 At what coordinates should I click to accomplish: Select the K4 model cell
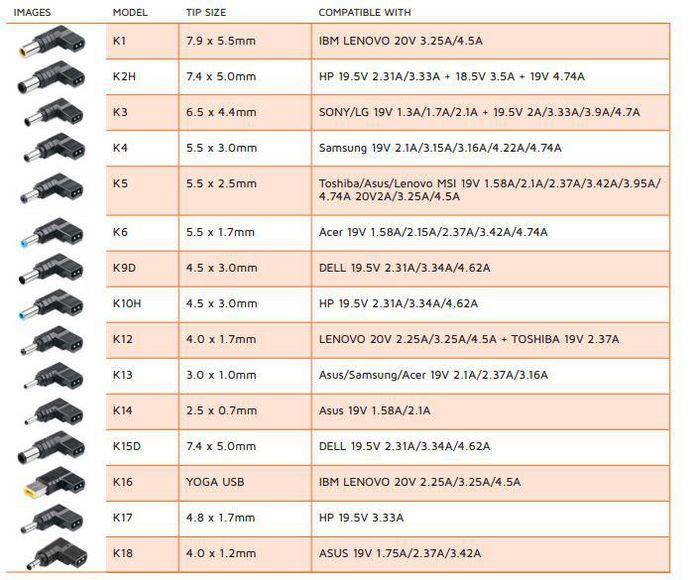[x=142, y=148]
